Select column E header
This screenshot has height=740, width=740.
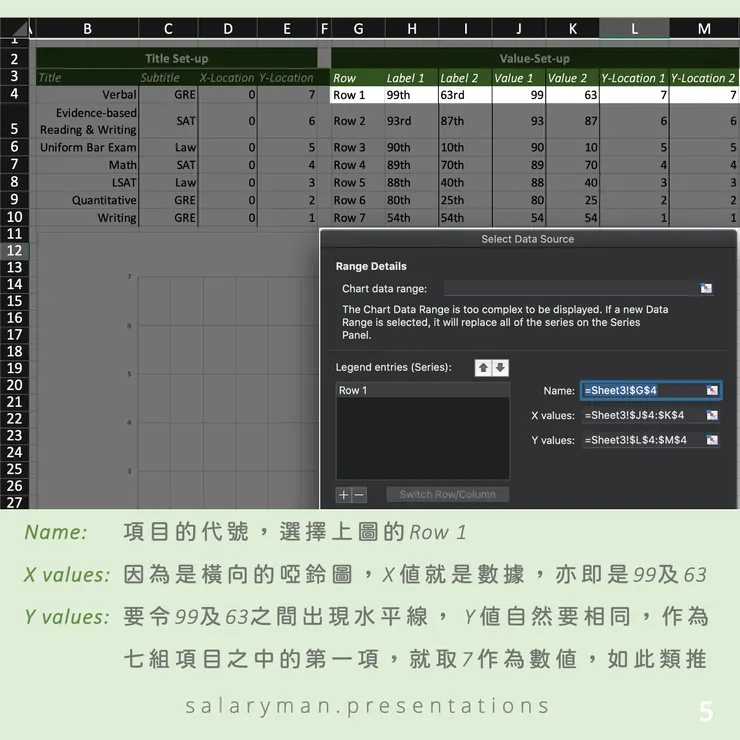coord(287,29)
